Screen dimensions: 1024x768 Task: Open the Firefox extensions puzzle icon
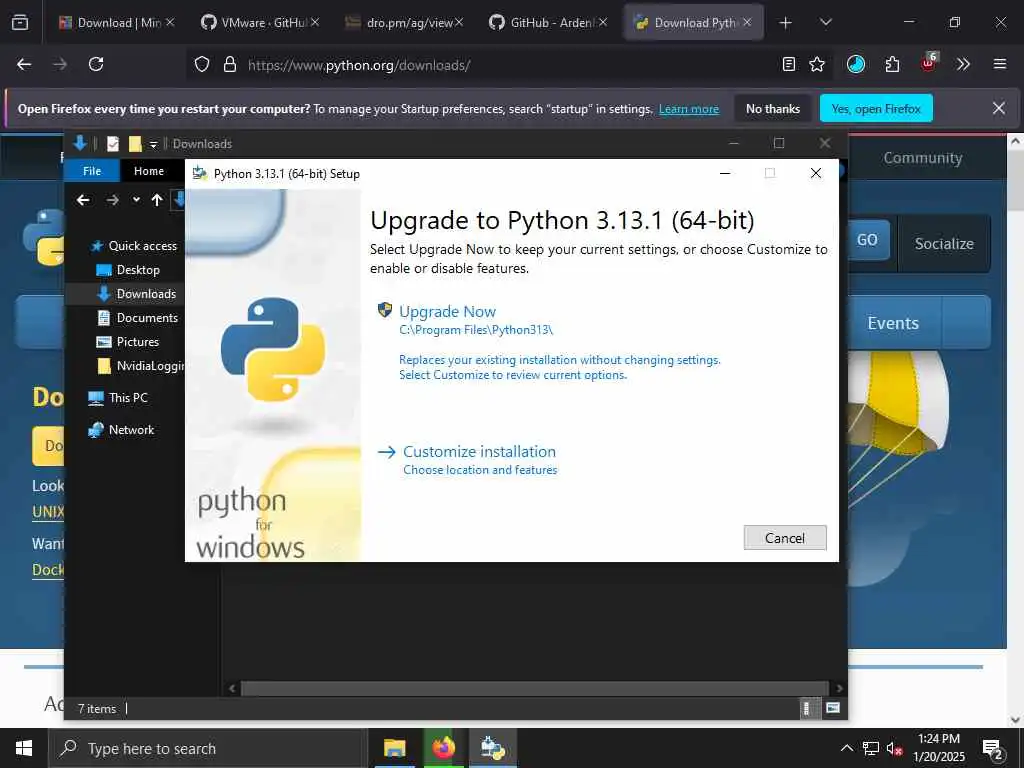click(892, 64)
